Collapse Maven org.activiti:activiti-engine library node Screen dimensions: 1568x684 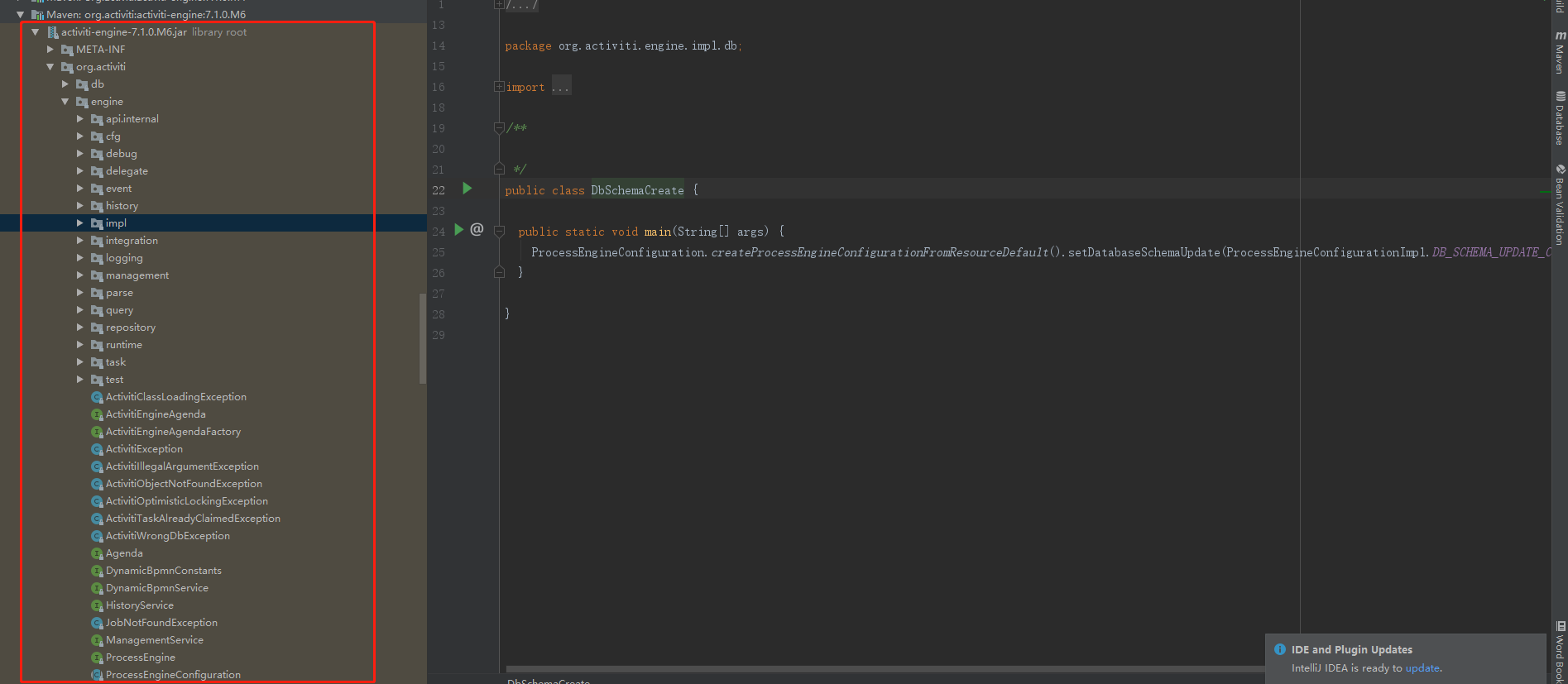click(20, 15)
